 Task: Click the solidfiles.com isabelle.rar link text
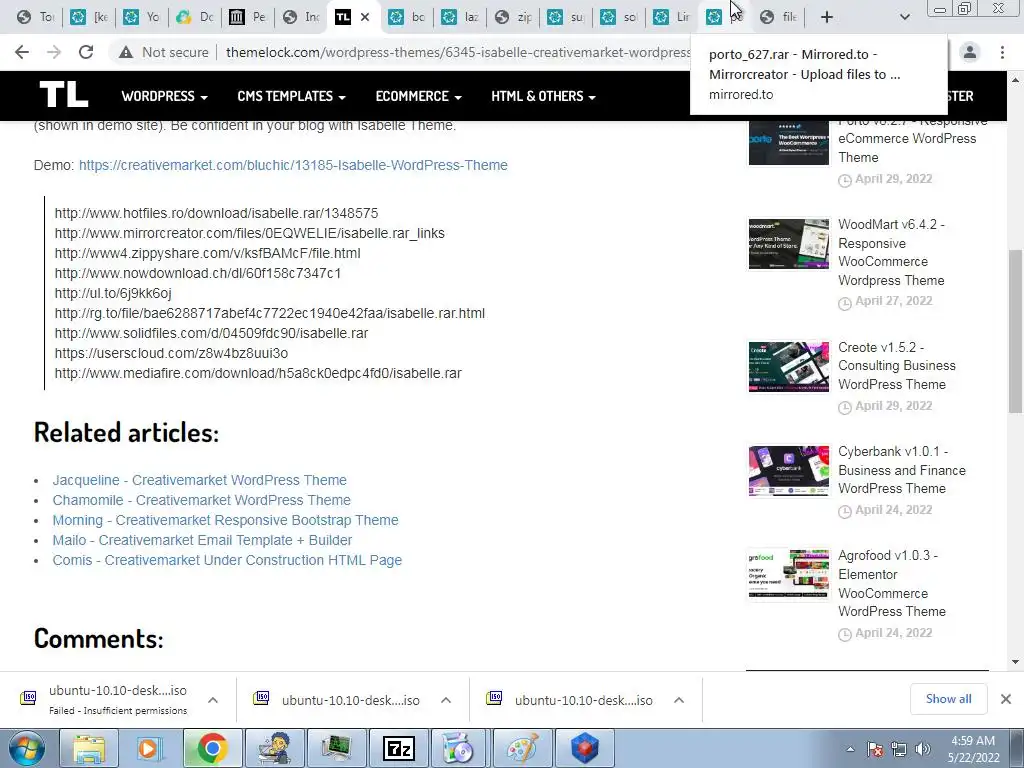(212, 333)
